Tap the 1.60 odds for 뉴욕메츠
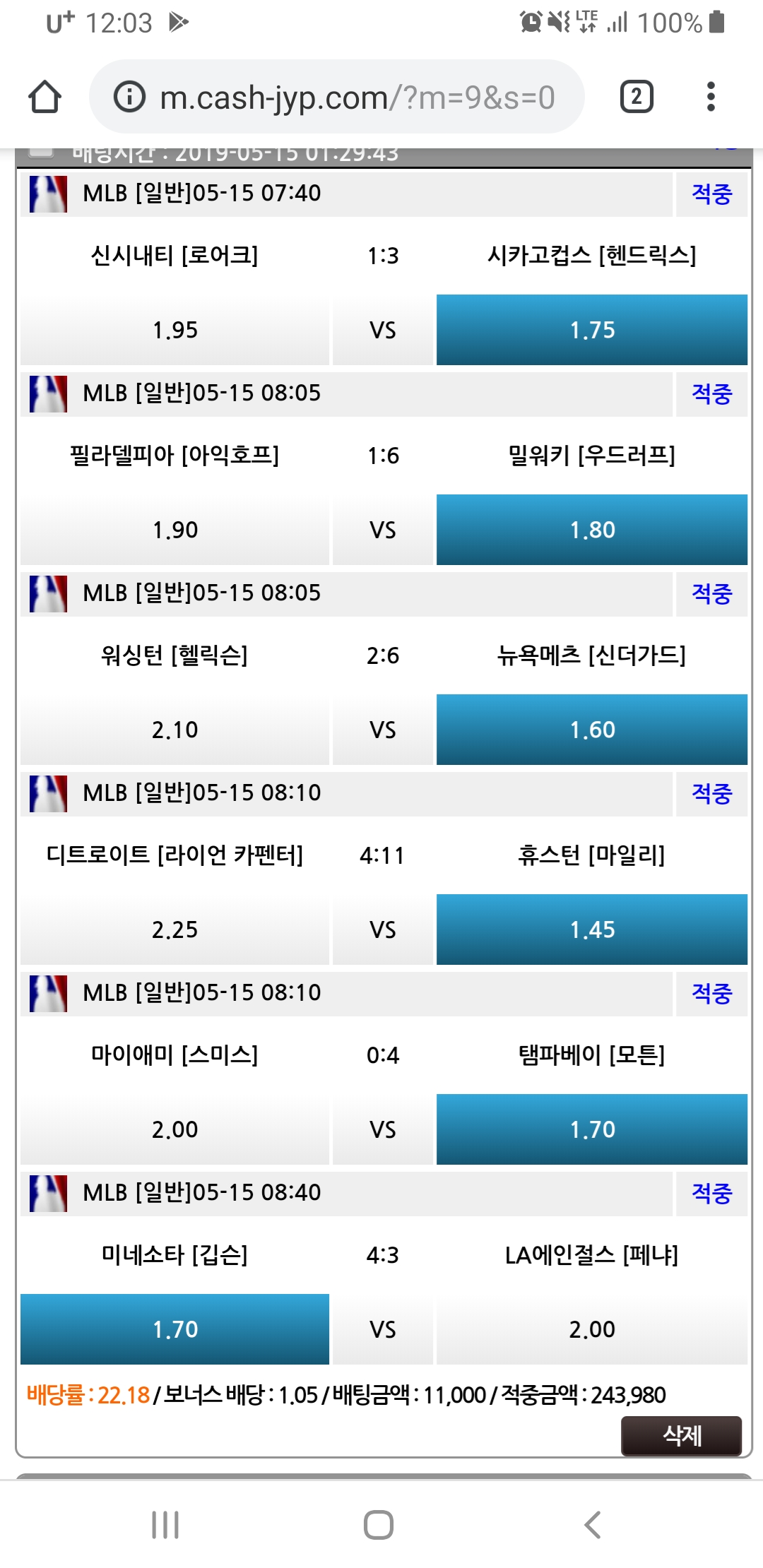The width and height of the screenshot is (763, 1568). pyautogui.click(x=591, y=730)
